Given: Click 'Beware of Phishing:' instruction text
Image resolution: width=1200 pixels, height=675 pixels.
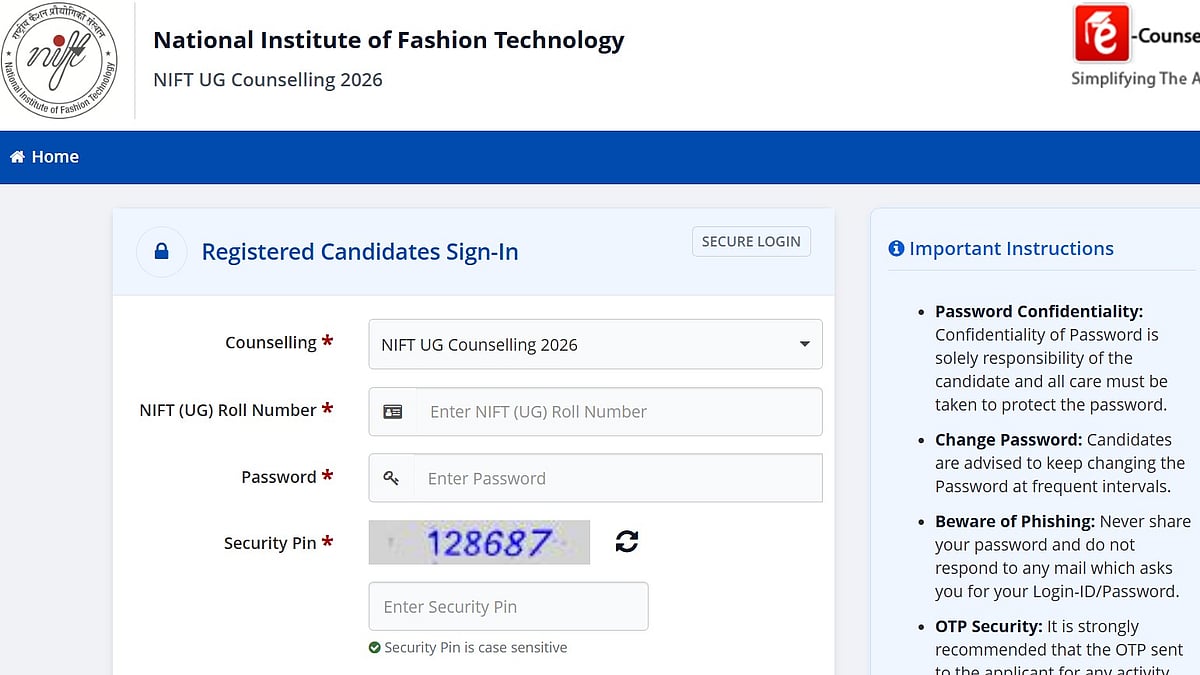Looking at the screenshot, I should [x=1015, y=521].
